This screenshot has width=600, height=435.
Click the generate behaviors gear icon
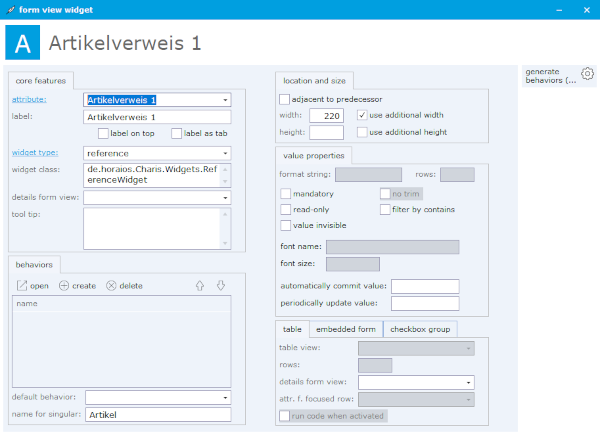[x=587, y=74]
